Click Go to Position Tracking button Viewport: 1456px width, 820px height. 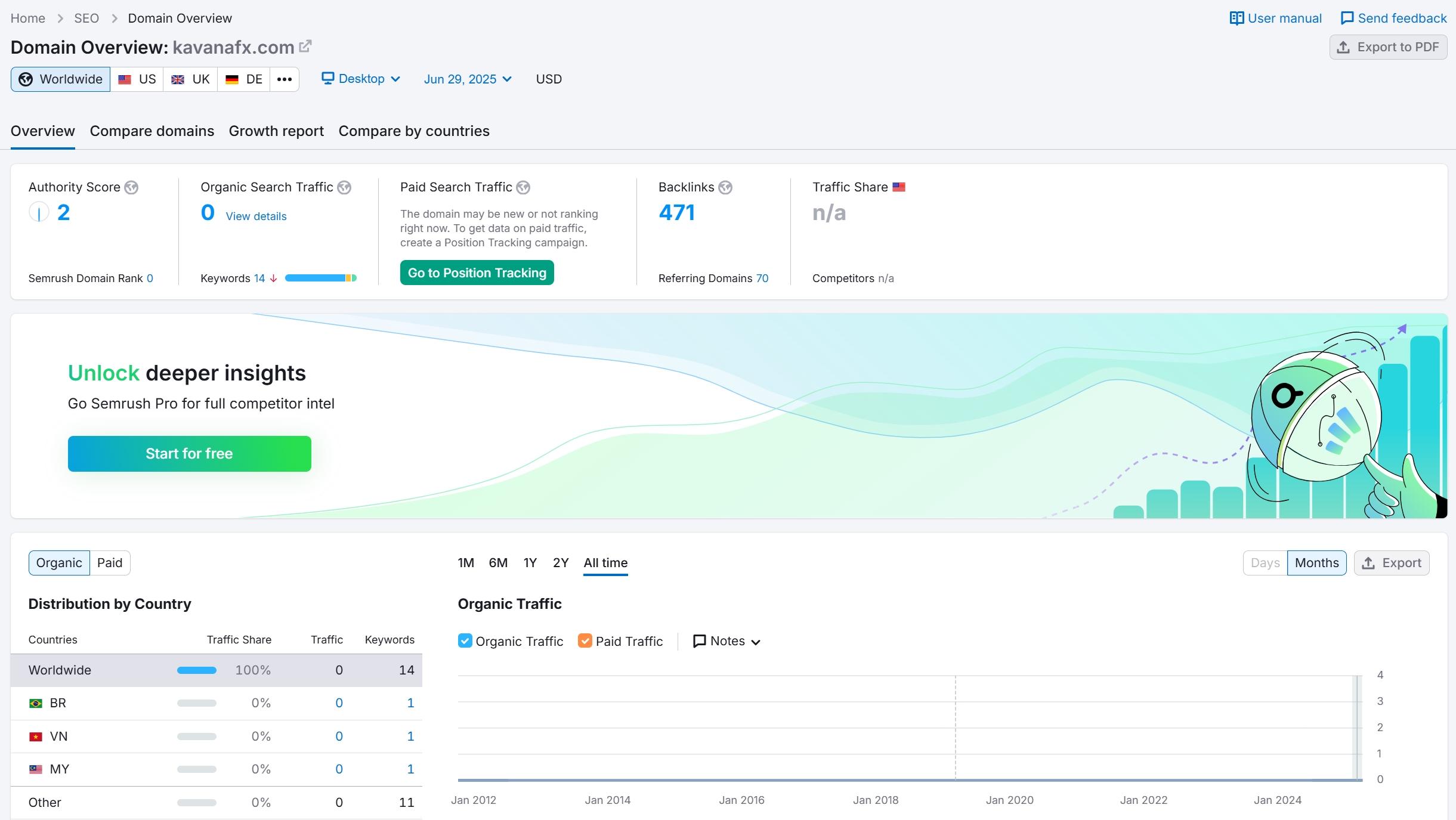click(x=477, y=273)
